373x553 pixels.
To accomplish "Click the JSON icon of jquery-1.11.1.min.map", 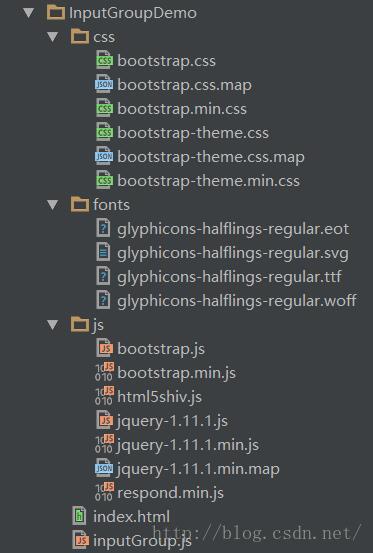I will pos(104,468).
